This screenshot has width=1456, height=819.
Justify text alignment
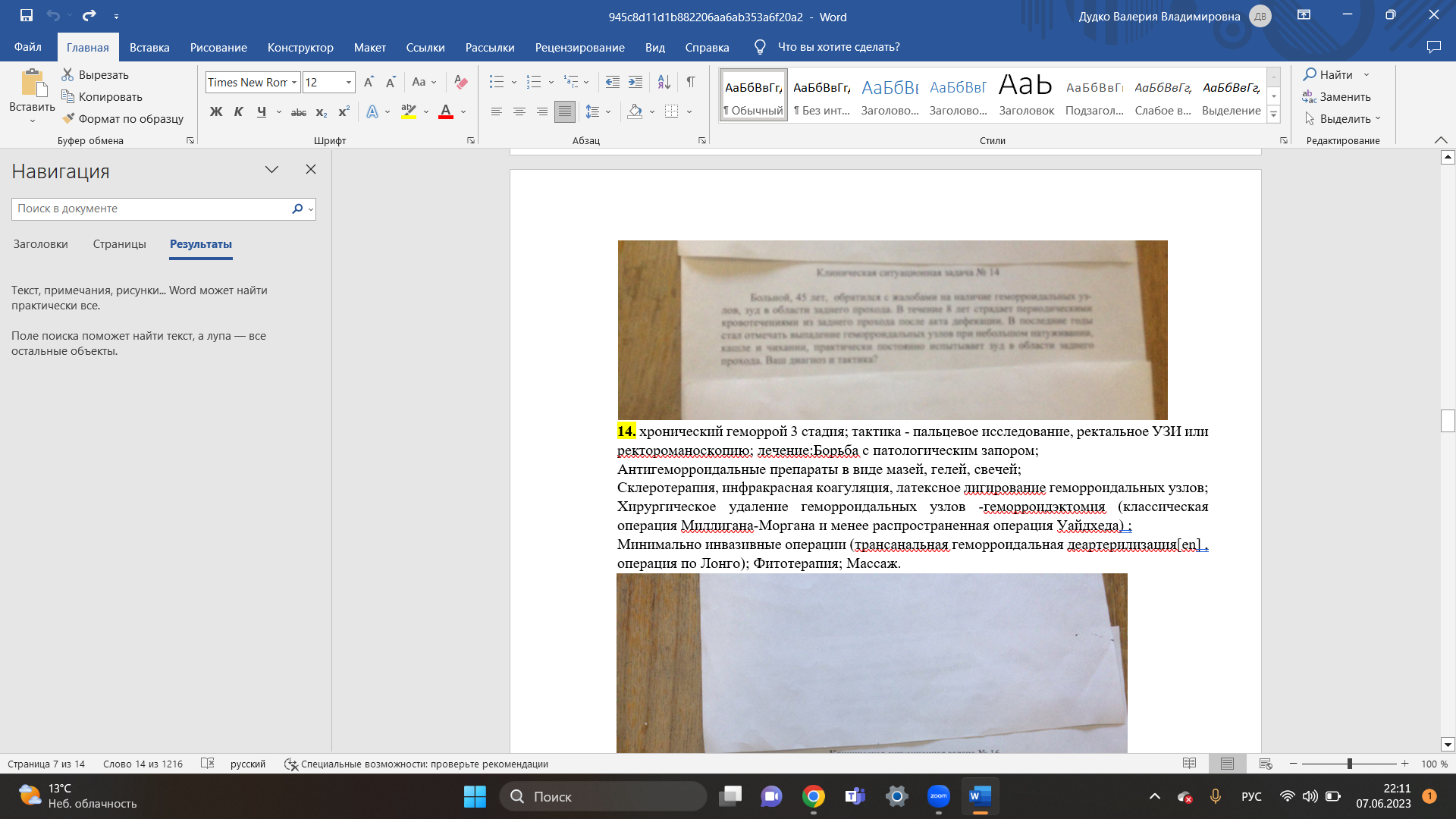[565, 111]
